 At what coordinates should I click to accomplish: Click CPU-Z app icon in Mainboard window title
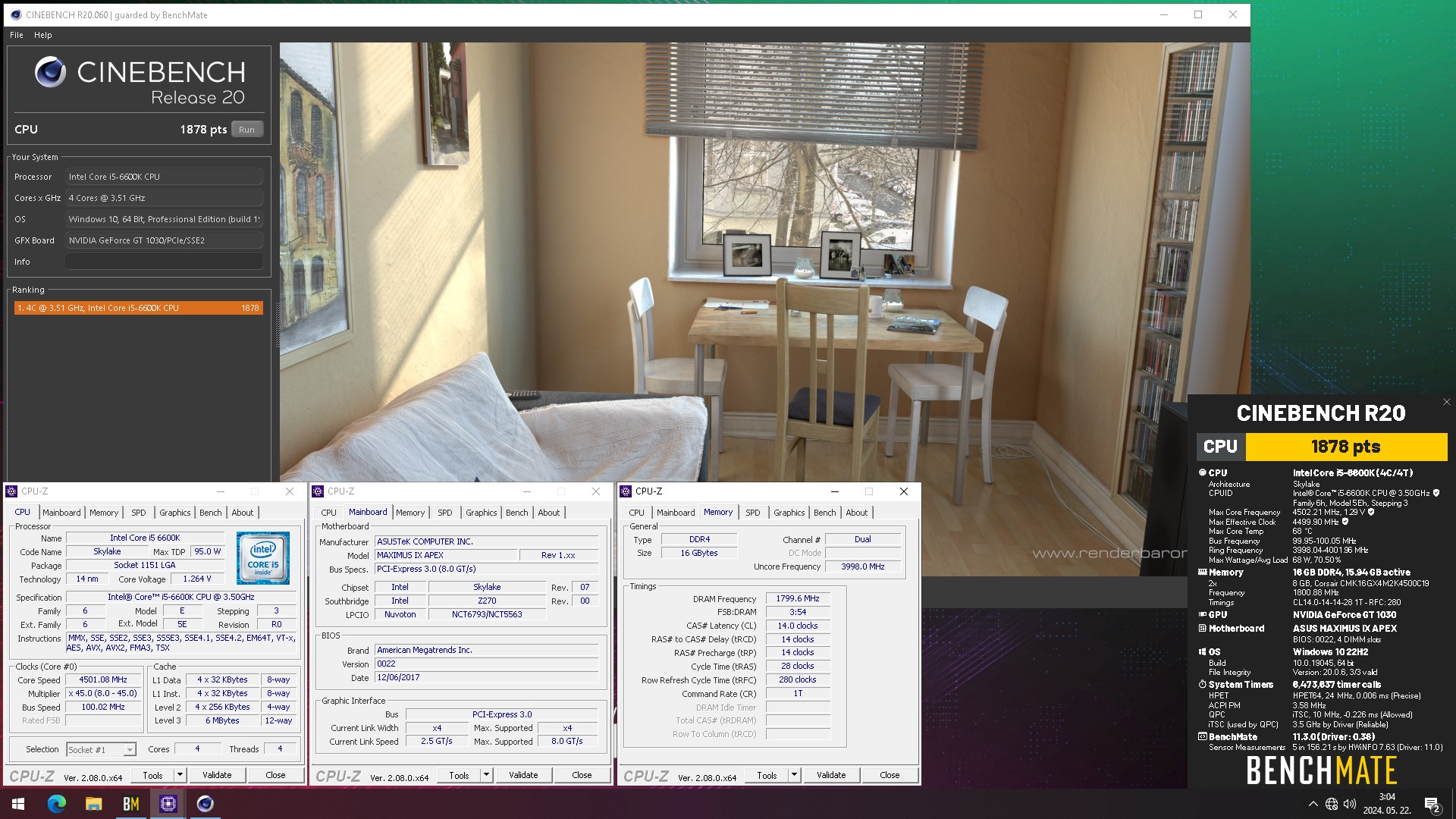point(318,491)
